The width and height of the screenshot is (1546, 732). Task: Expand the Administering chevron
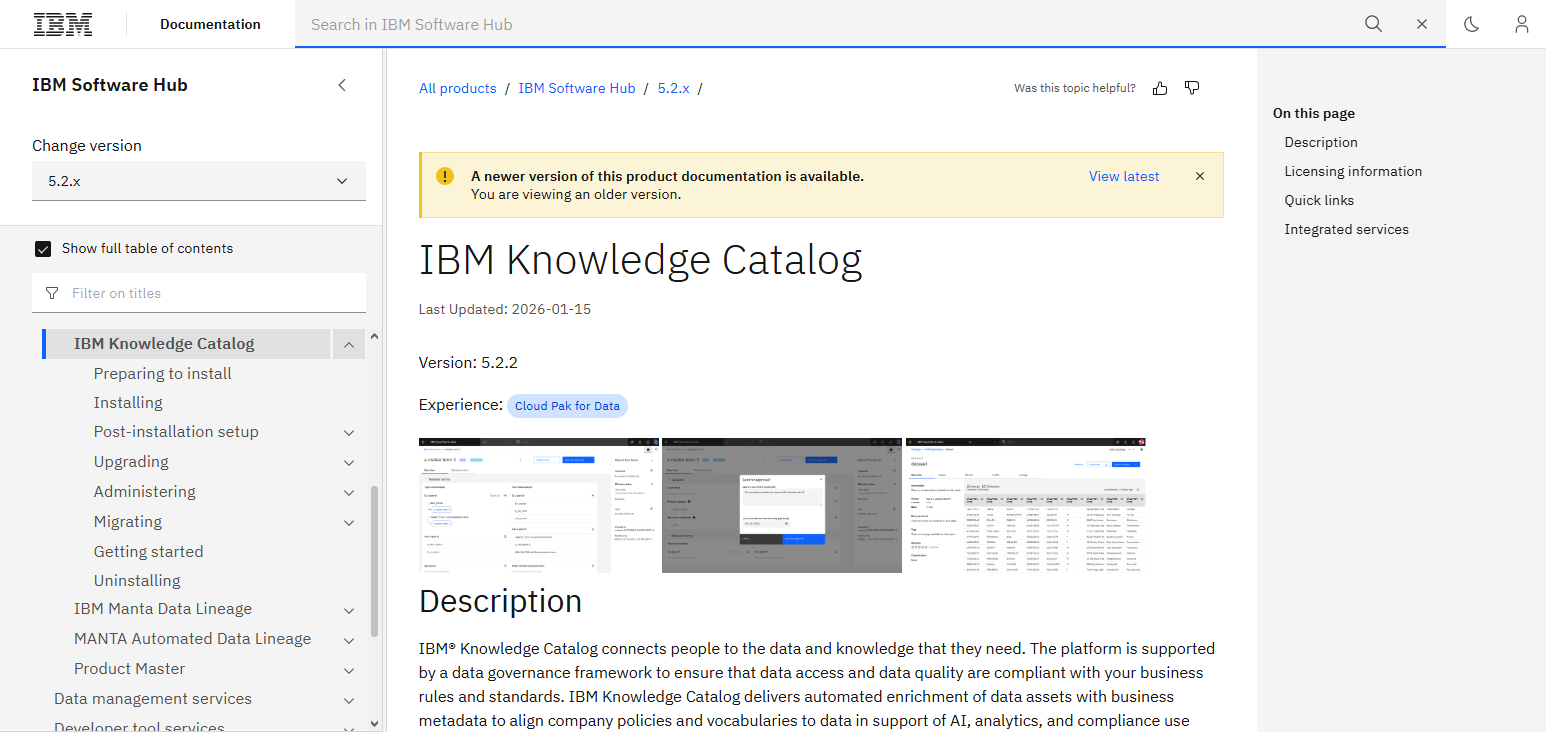349,492
